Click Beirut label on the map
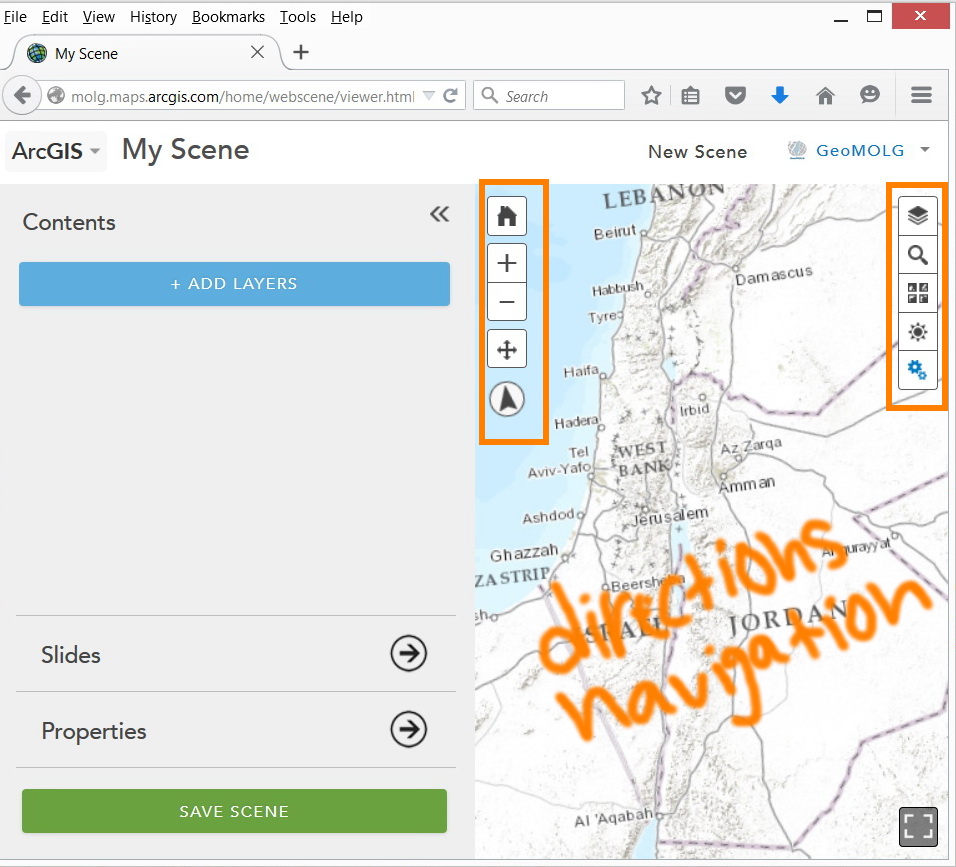Image resolution: width=956 pixels, height=867 pixels. [x=615, y=232]
